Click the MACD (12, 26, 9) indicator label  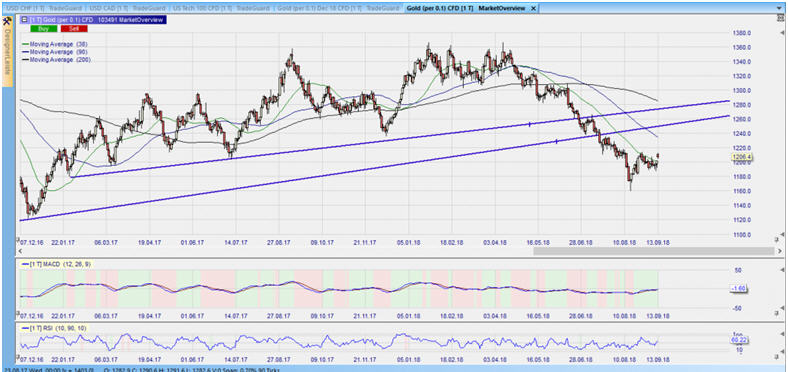pyautogui.click(x=56, y=264)
